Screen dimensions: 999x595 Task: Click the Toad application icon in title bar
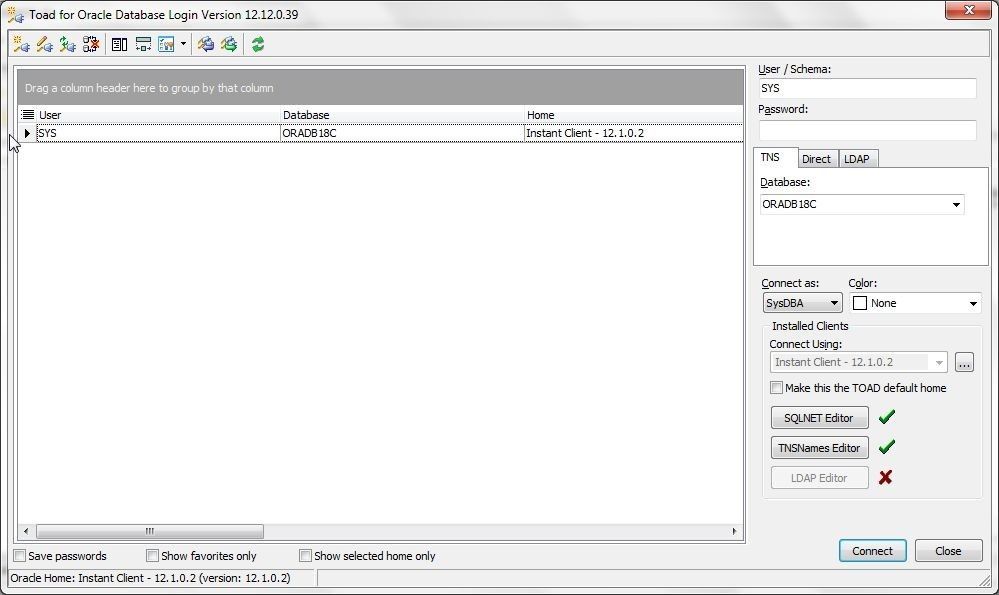coord(15,14)
